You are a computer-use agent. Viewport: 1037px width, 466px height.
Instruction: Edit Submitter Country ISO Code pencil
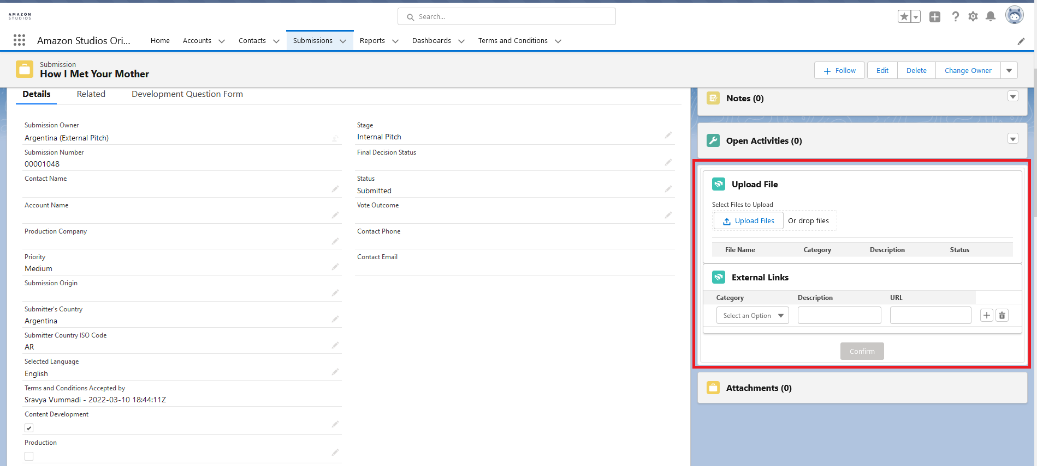[x=335, y=345]
